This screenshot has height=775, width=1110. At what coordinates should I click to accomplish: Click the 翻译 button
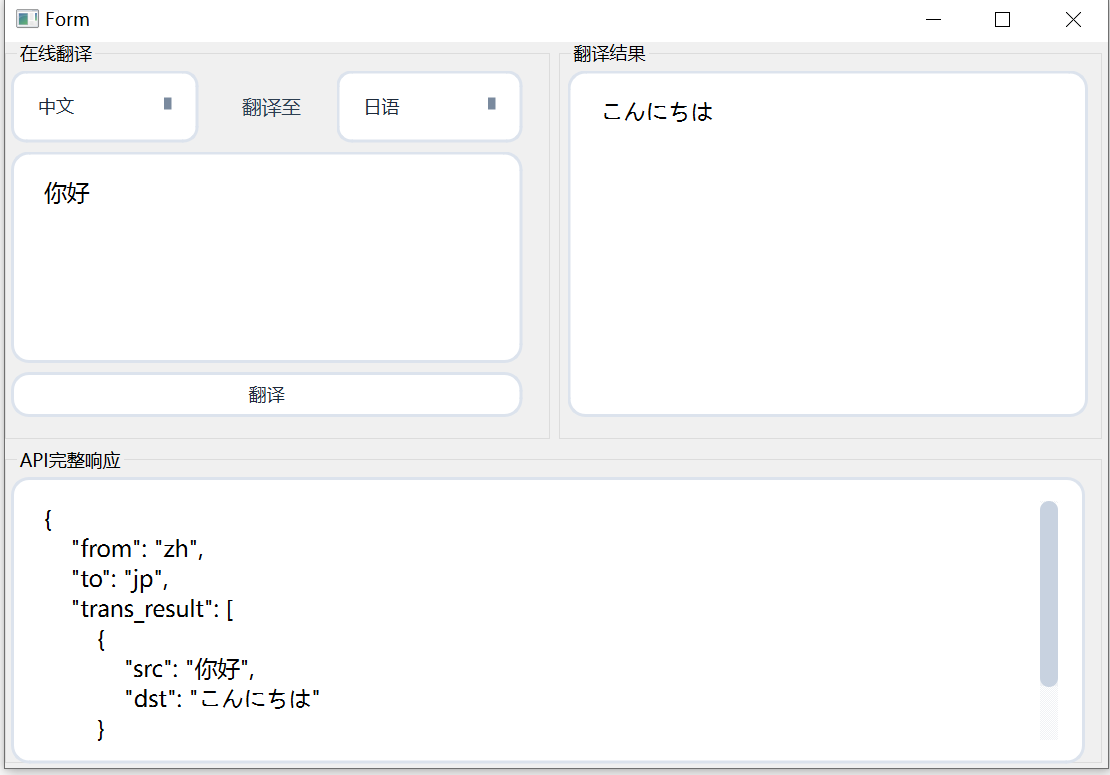[x=267, y=395]
